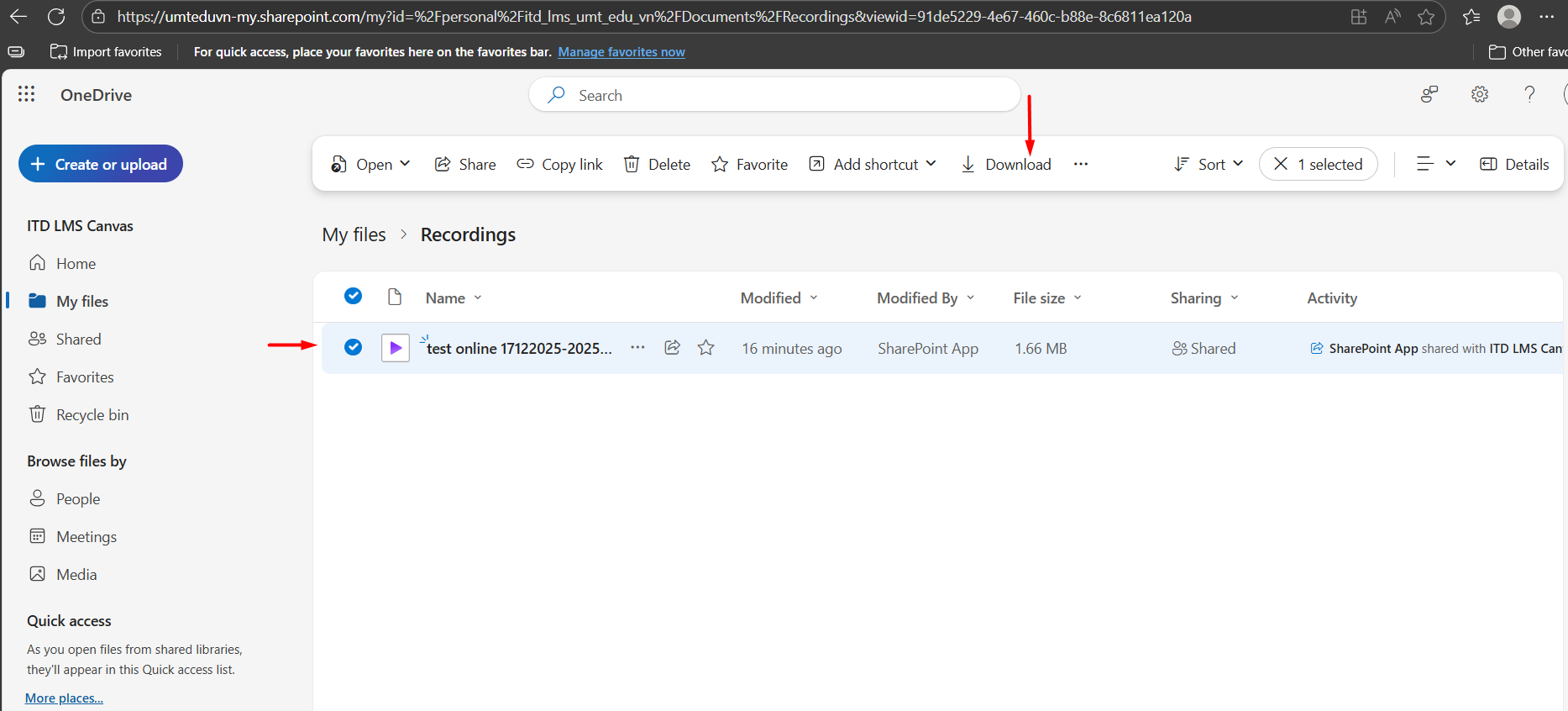Click the Settings gear icon
The width and height of the screenshot is (1568, 711).
point(1480,95)
